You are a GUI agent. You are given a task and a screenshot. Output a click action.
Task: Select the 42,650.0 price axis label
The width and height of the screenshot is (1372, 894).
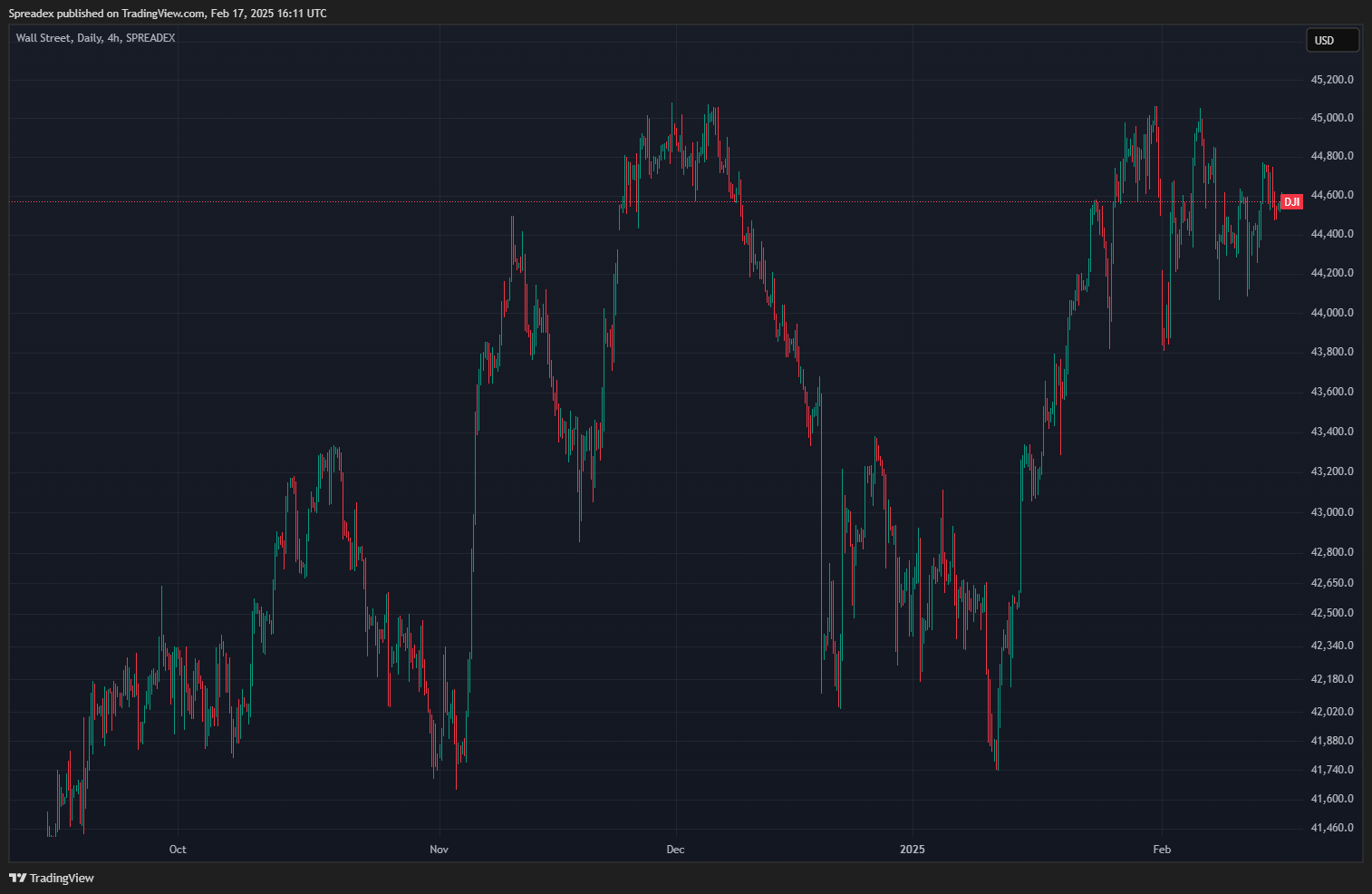click(x=1332, y=583)
